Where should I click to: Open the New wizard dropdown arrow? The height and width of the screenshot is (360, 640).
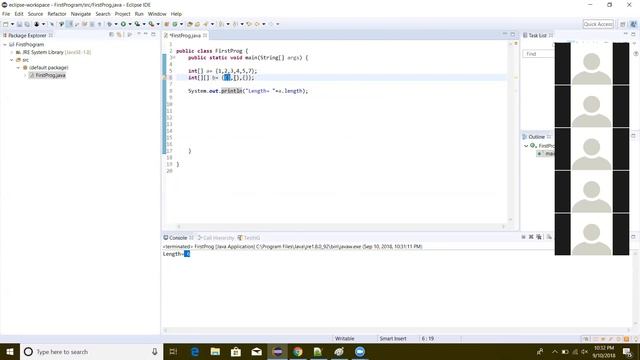pos(12,24)
